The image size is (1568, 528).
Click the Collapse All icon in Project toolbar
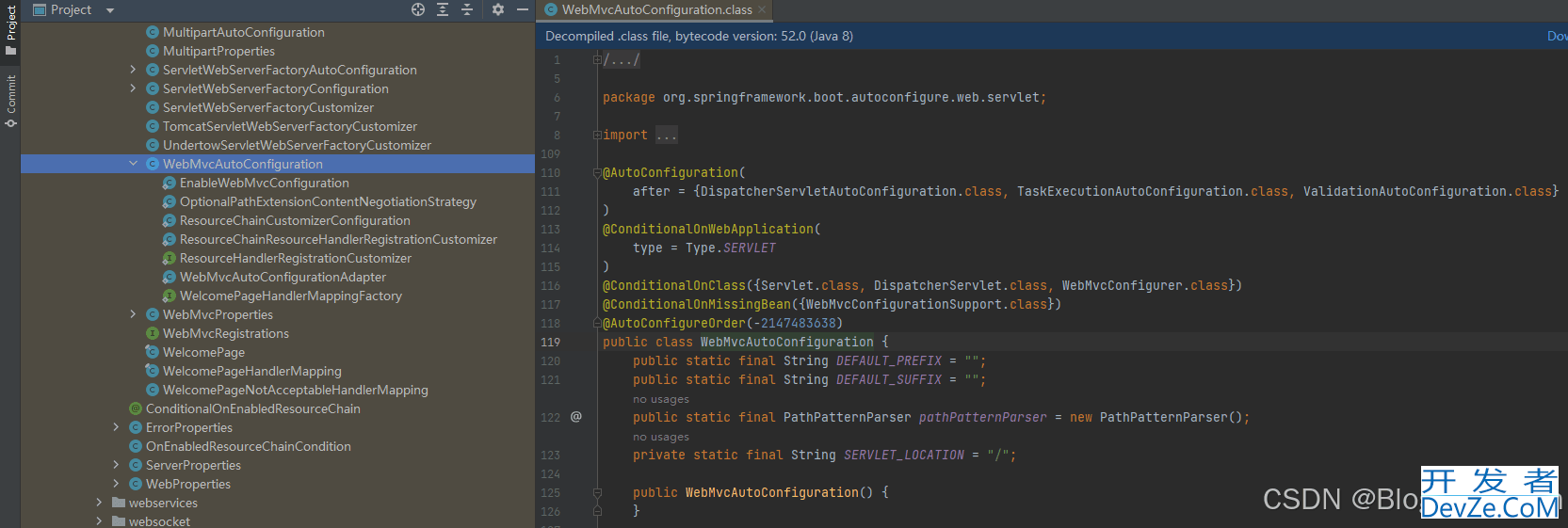pyautogui.click(x=467, y=9)
